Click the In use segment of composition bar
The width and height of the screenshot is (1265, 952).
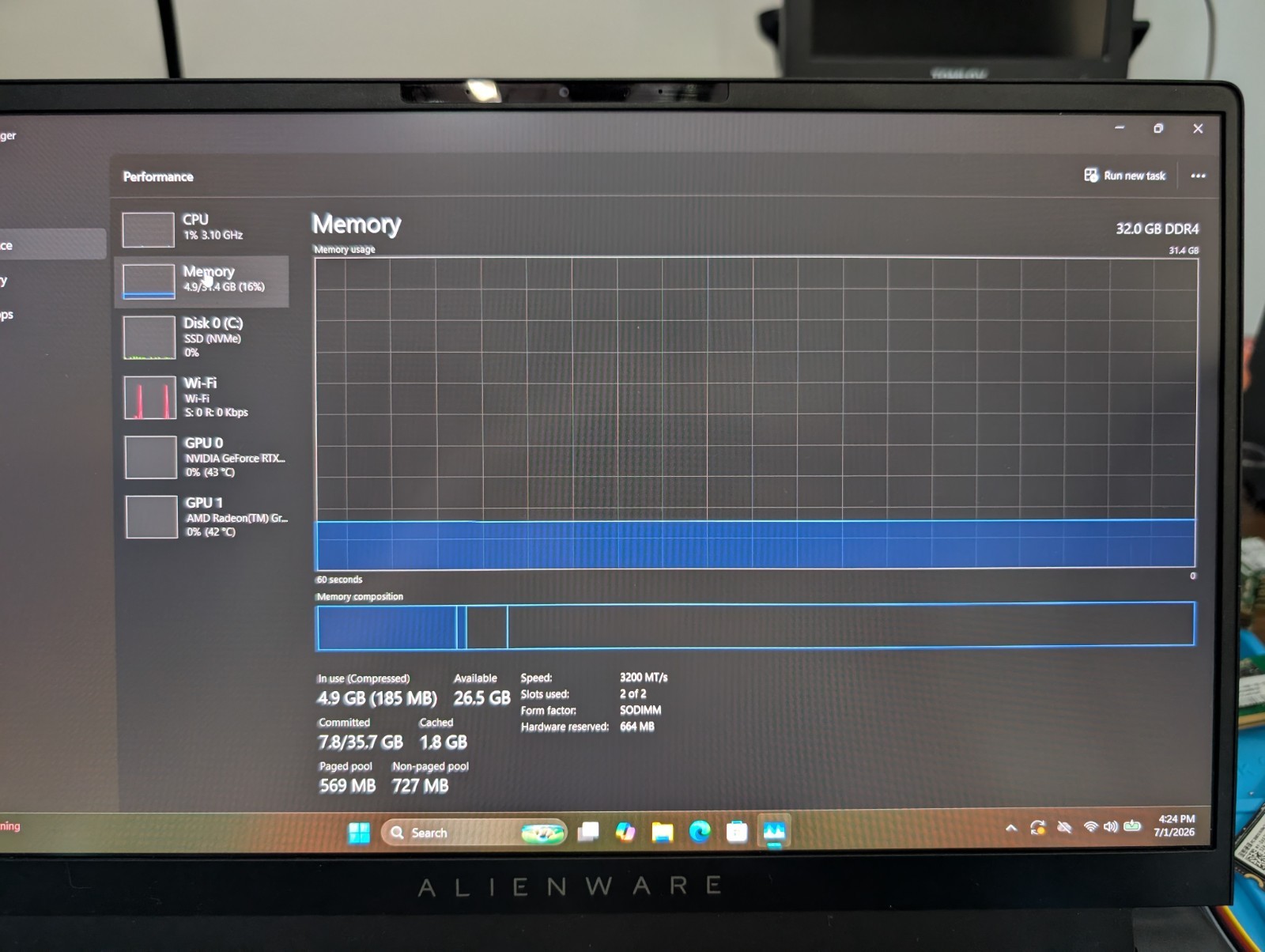click(x=387, y=627)
